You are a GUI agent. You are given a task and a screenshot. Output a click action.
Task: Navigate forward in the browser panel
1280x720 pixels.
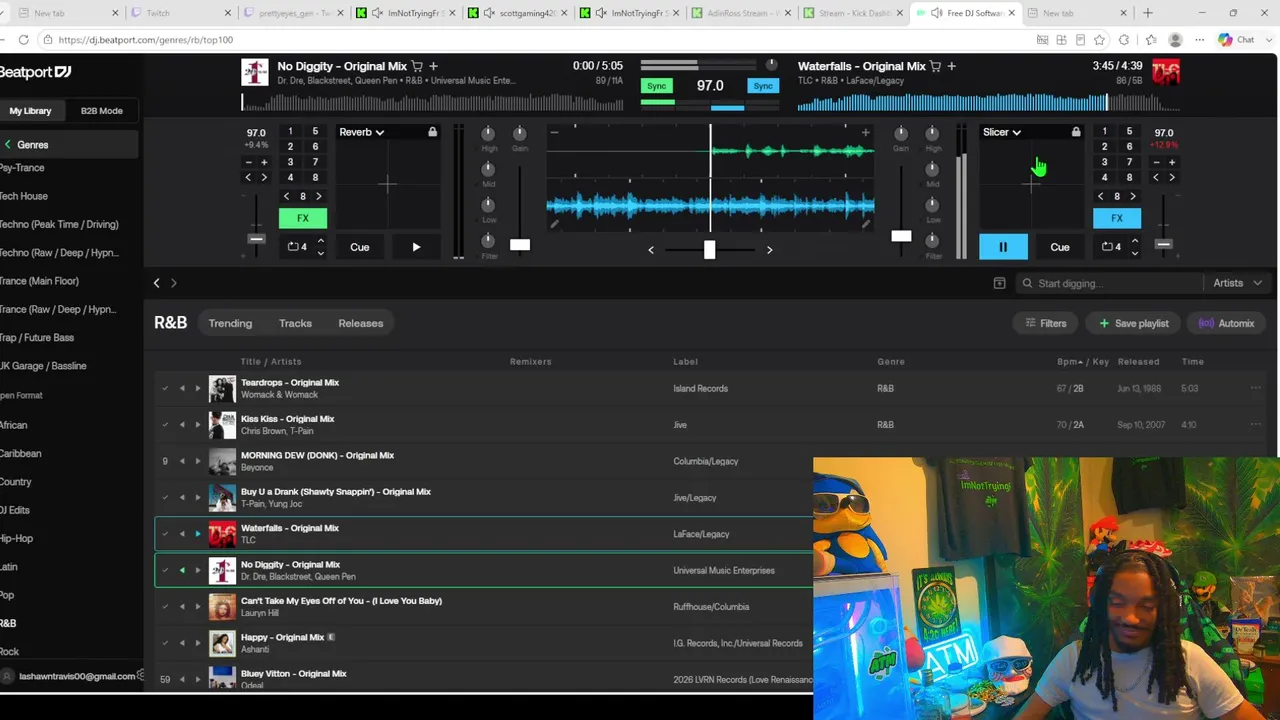coord(173,284)
